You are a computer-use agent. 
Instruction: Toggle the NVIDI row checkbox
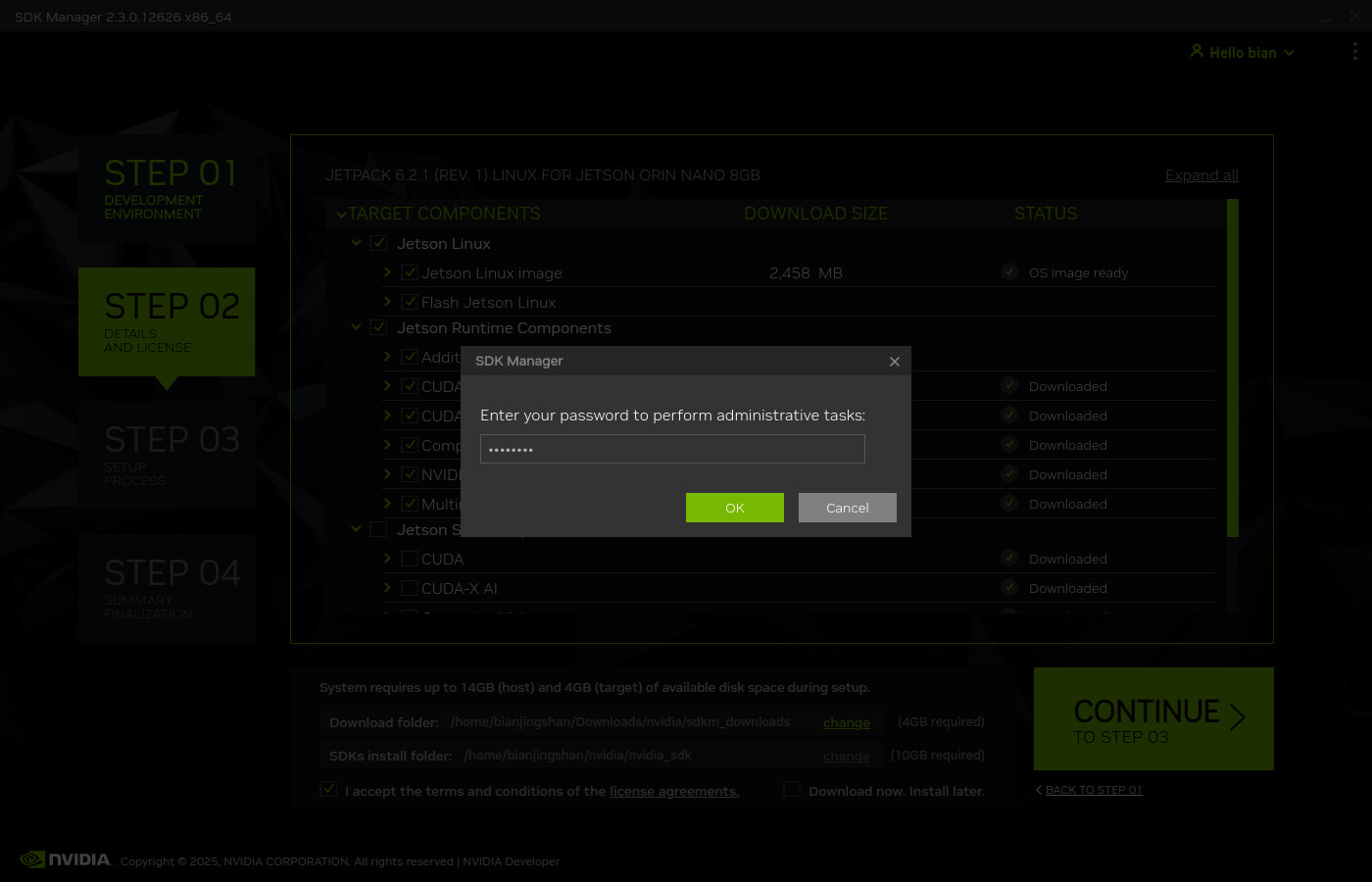[x=410, y=474]
